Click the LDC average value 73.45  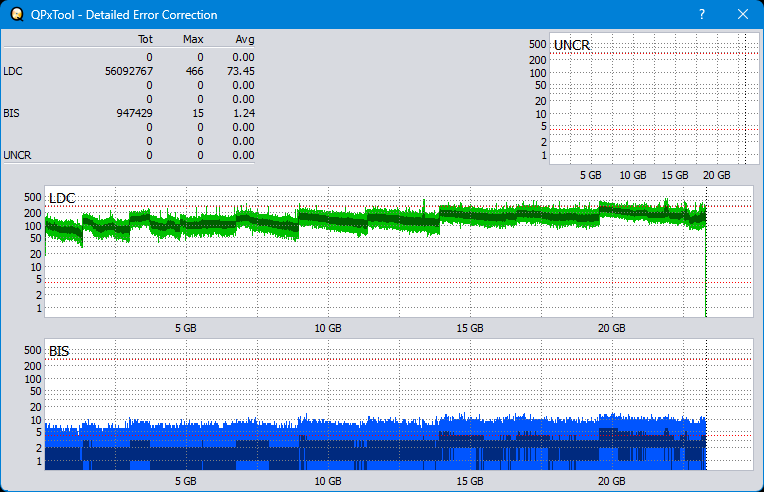click(240, 71)
